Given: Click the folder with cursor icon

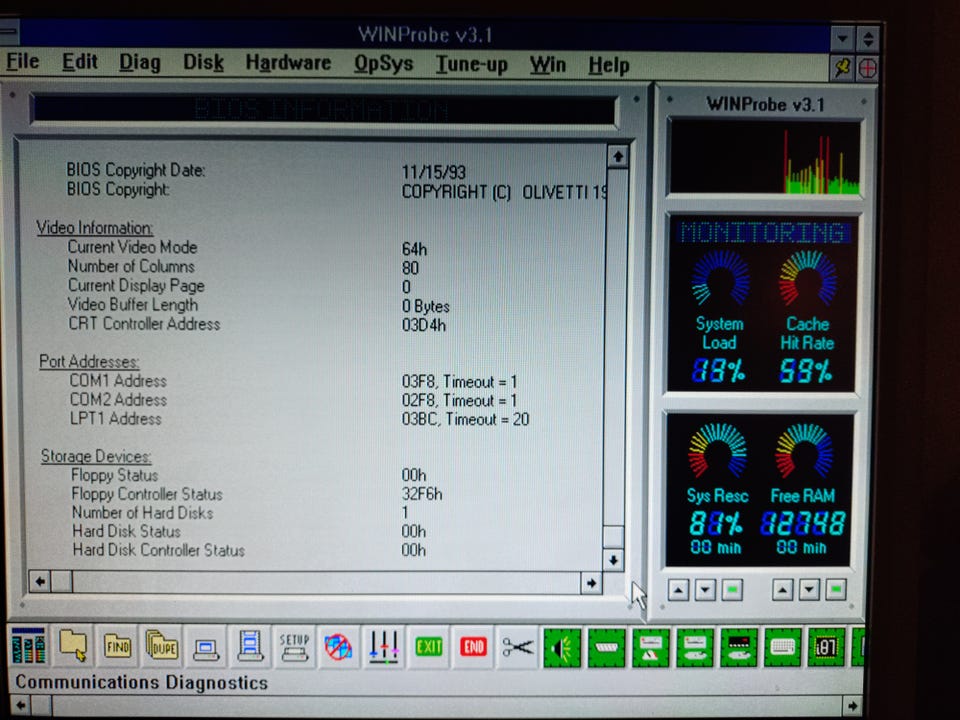Looking at the screenshot, I should [73, 646].
